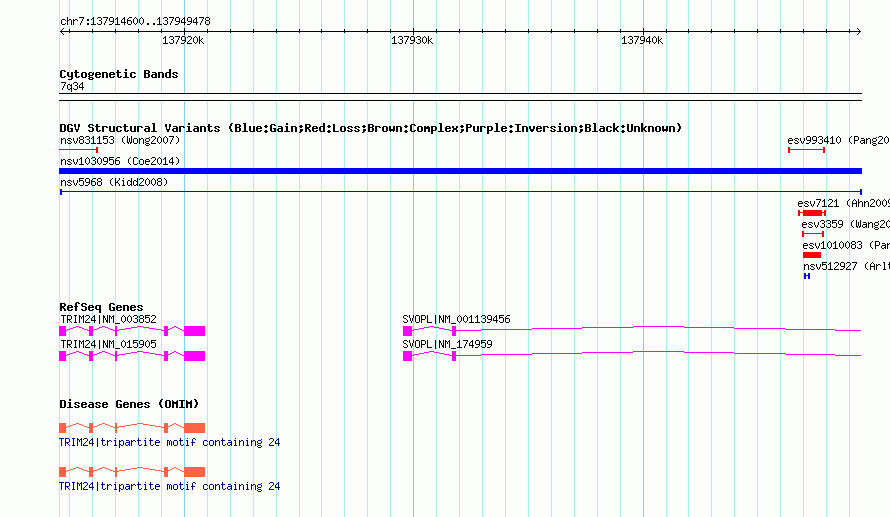Select the nsv831153 (Wong2007) variant label
Screen dimensions: 890x517
[120, 140]
